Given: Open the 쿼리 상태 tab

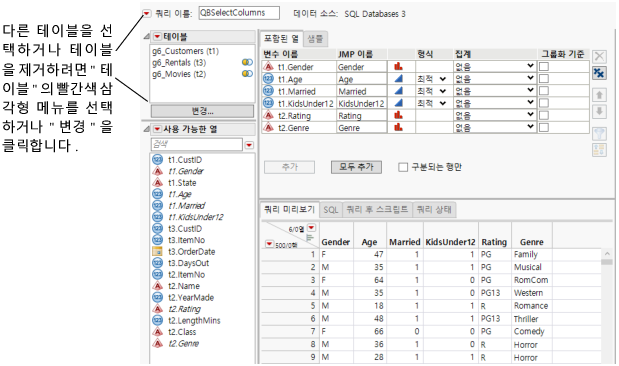Looking at the screenshot, I should point(434,210).
